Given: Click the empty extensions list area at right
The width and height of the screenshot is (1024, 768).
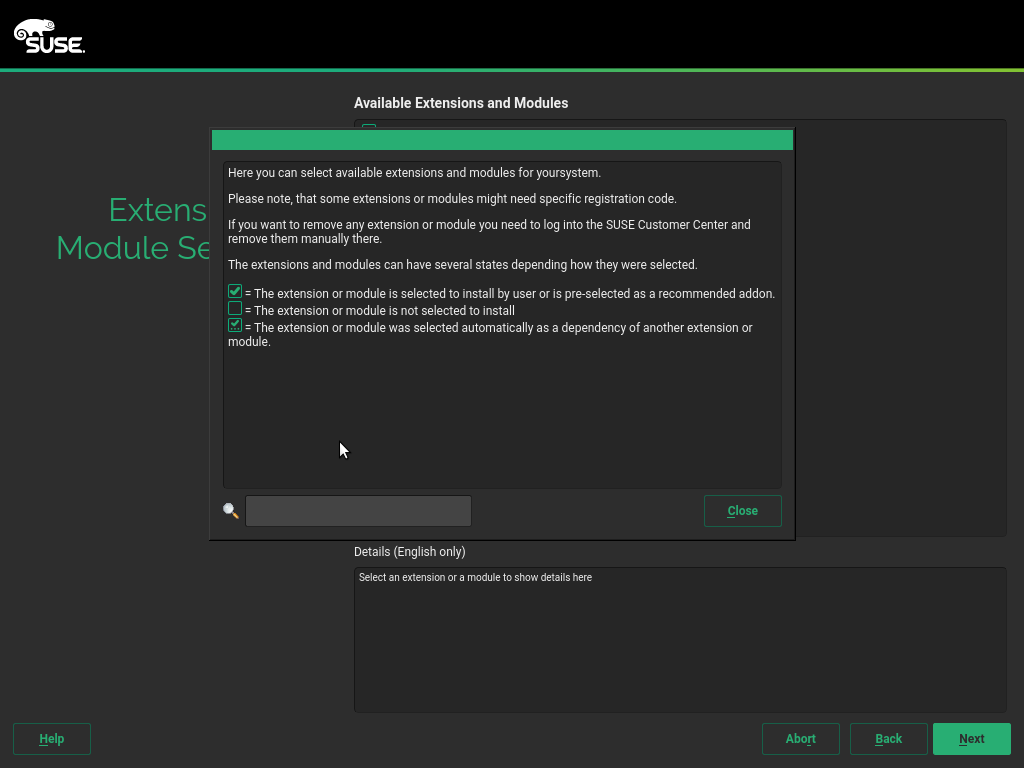Looking at the screenshot, I should (900, 330).
